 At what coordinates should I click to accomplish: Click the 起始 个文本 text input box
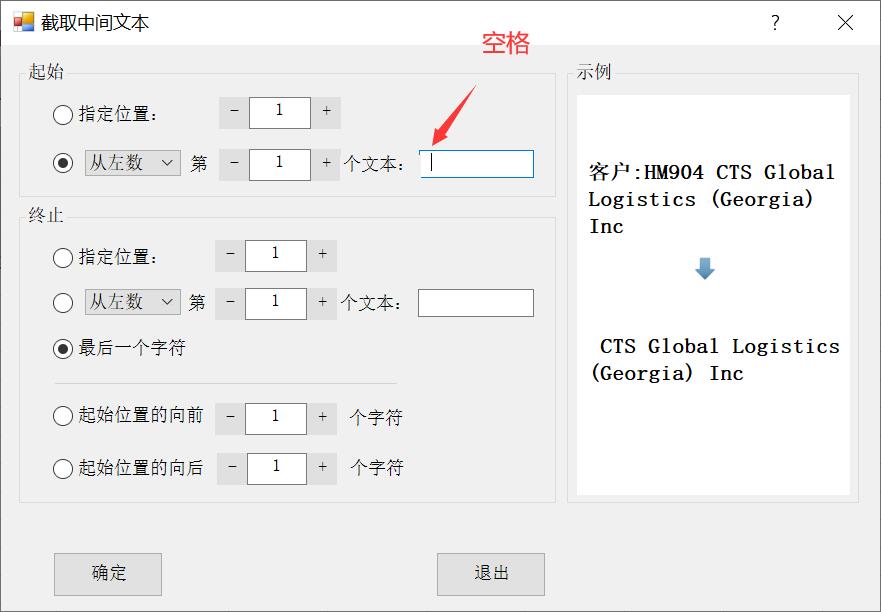click(476, 164)
